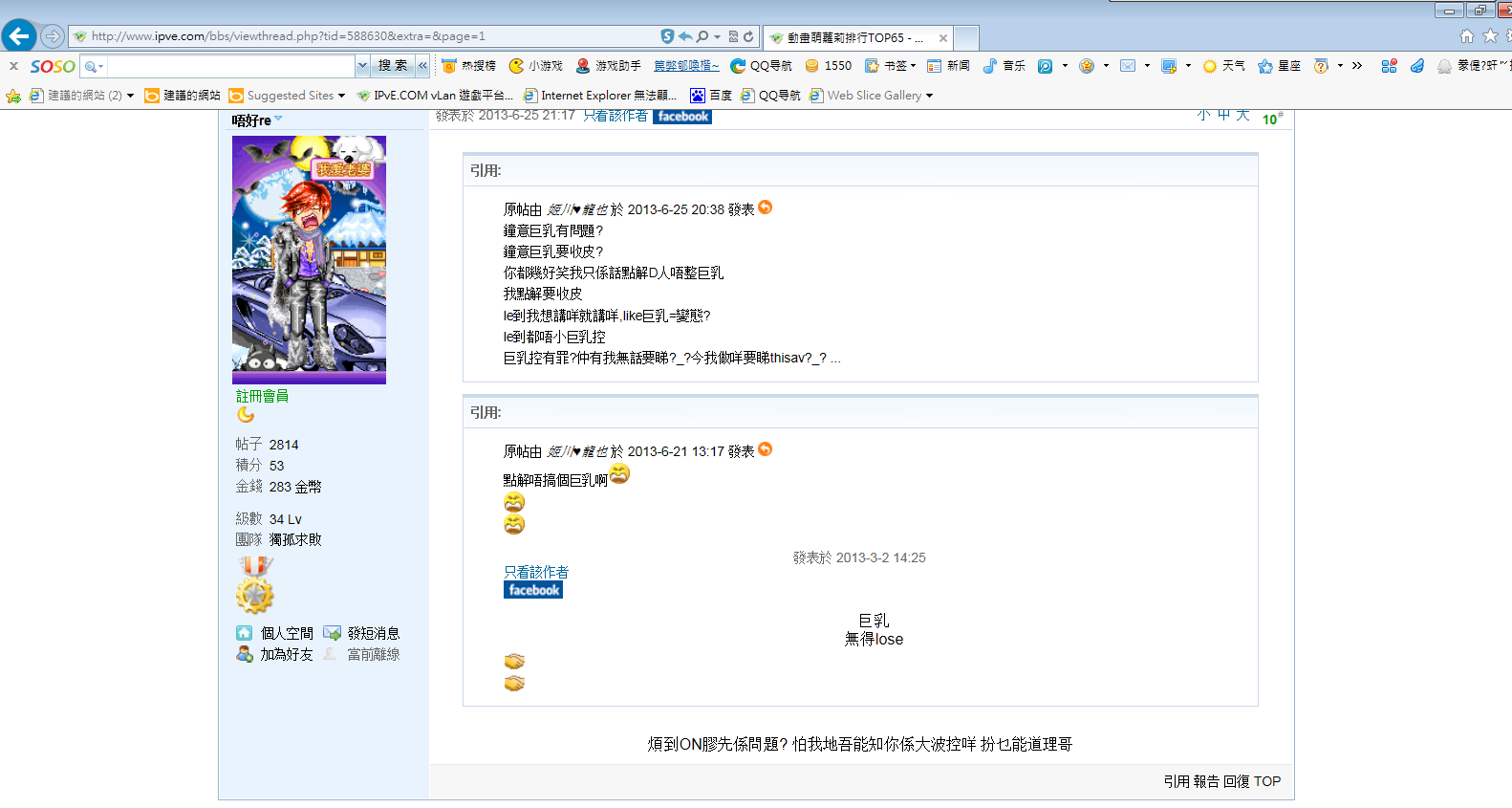Screen dimensions: 1512x808
Task: Open the Internet Explorer 無法顯 favorites link
Action: [600, 96]
